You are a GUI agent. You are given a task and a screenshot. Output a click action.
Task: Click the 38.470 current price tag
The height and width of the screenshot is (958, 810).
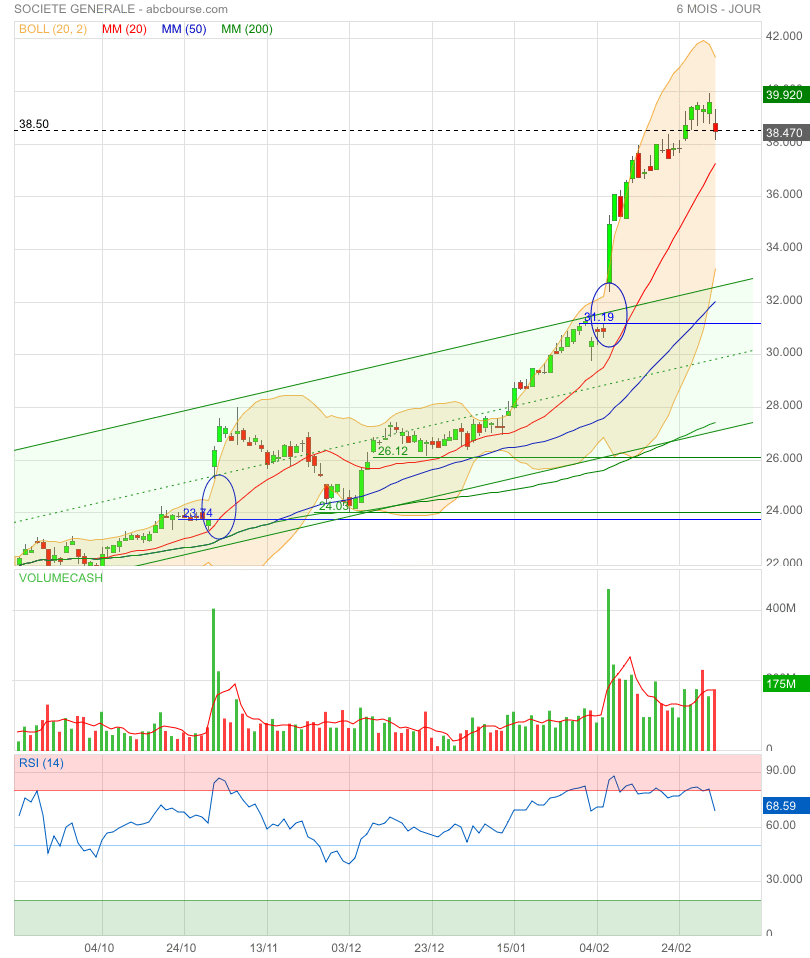786,133
